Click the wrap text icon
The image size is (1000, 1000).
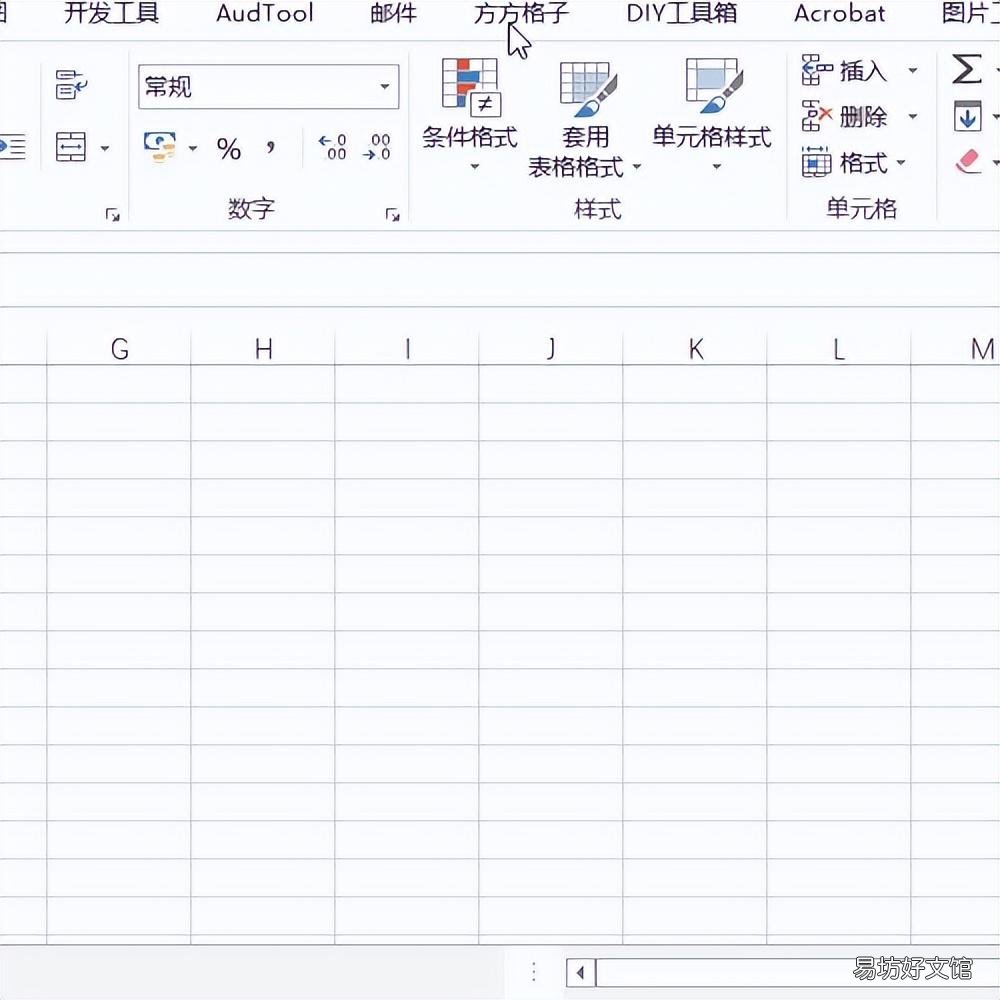point(71,85)
